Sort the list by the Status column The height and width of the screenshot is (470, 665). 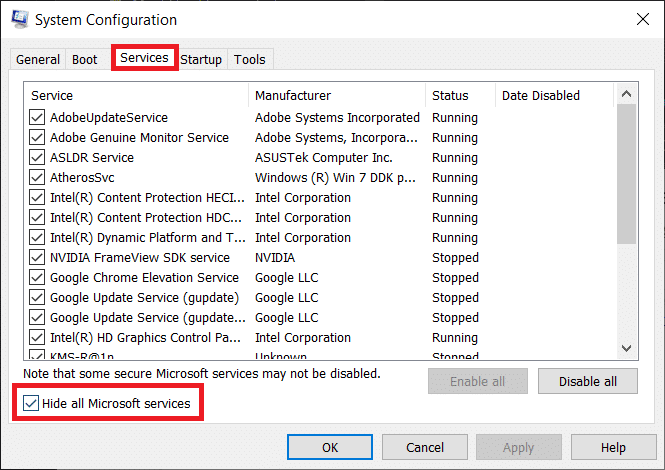[460, 96]
